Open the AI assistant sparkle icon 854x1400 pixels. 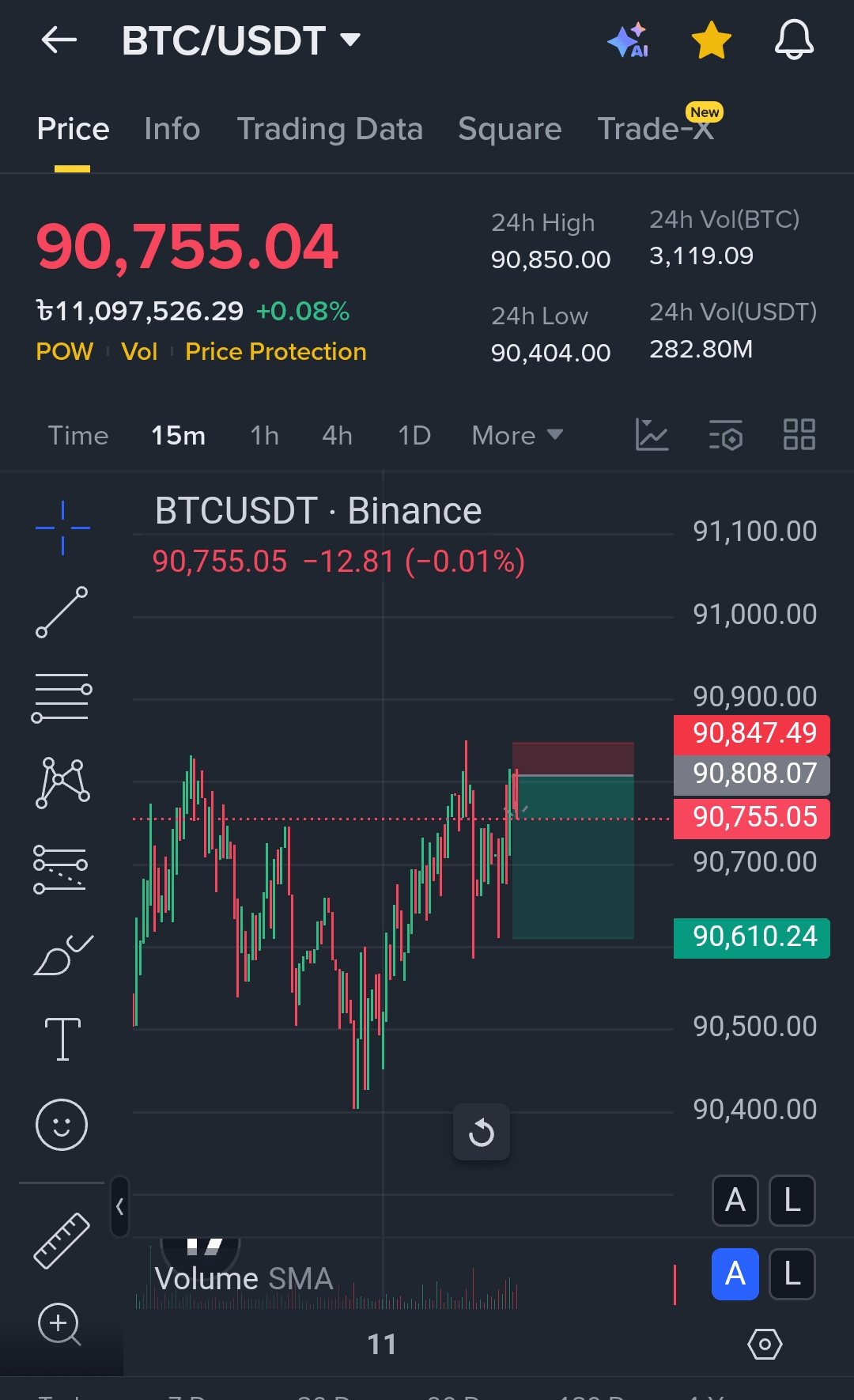(x=629, y=40)
